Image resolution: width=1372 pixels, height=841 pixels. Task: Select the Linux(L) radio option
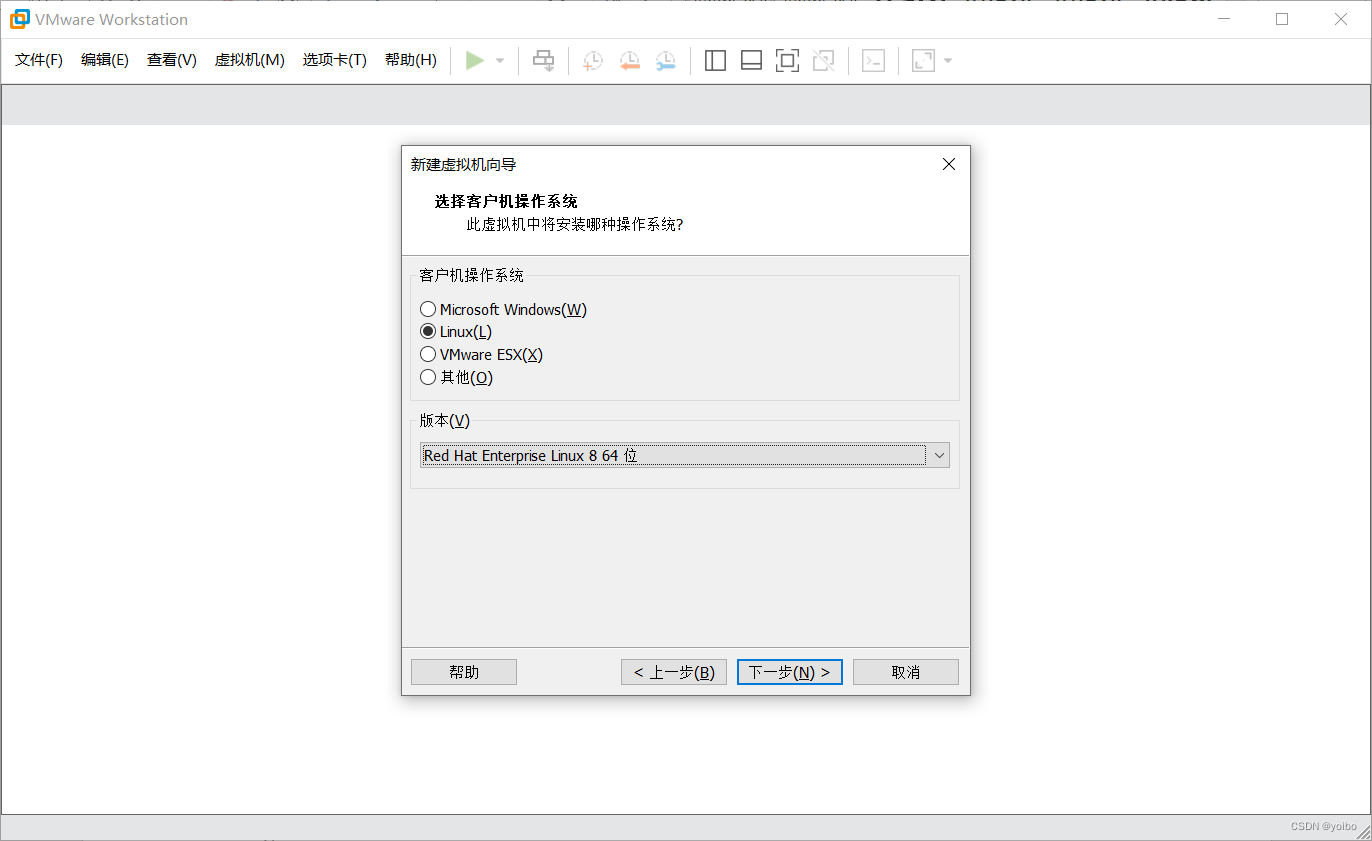[x=456, y=332]
